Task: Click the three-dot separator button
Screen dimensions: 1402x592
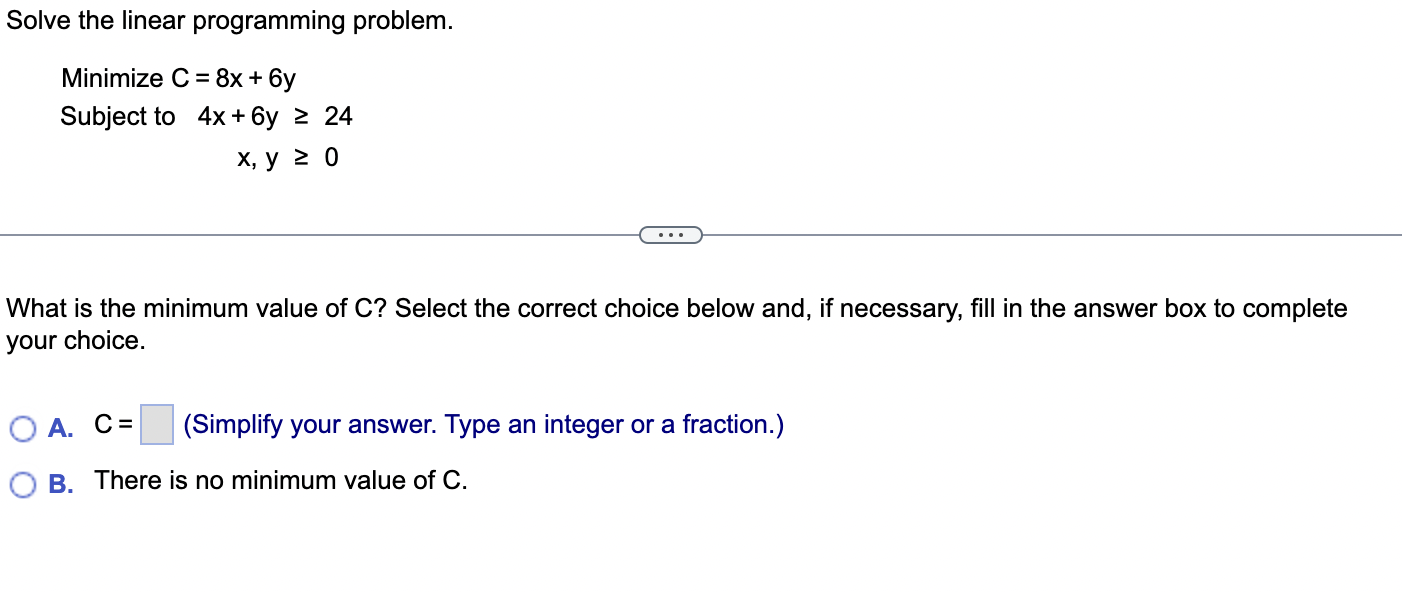Action: click(671, 233)
